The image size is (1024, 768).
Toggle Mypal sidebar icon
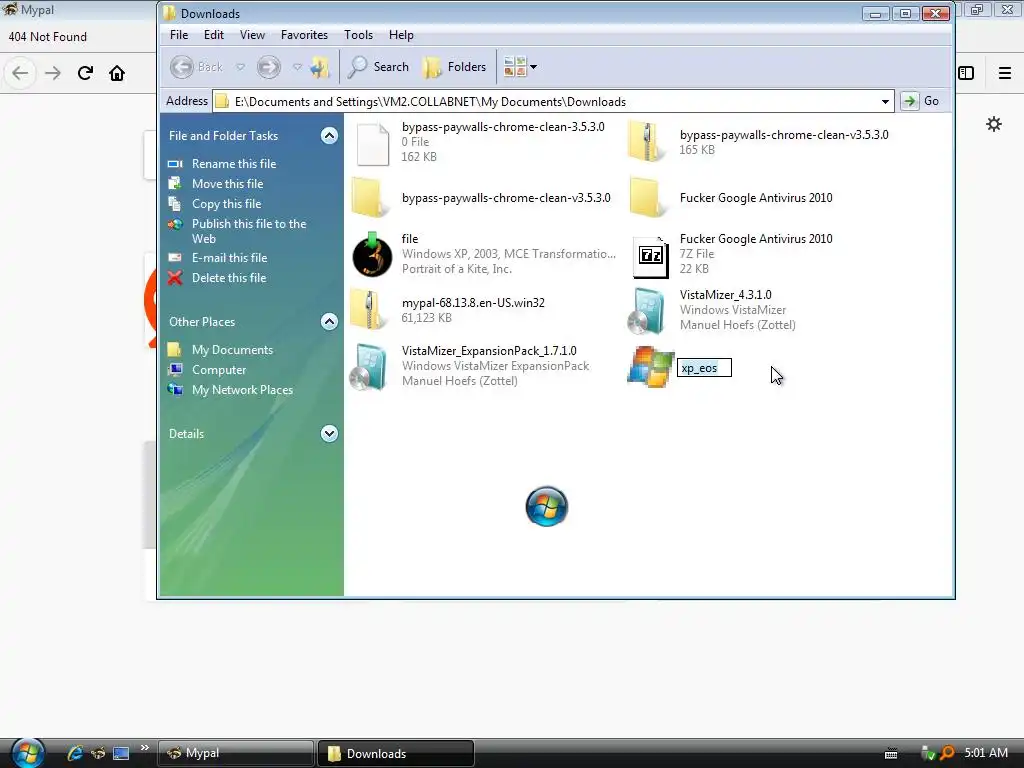click(x=966, y=73)
